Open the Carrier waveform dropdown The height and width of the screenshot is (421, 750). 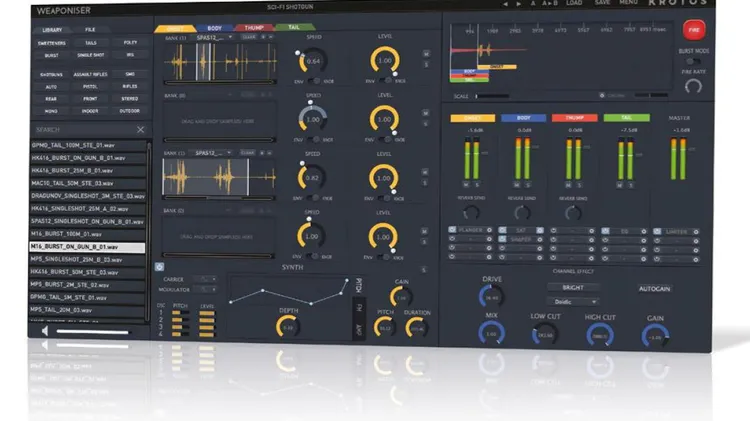(x=204, y=278)
